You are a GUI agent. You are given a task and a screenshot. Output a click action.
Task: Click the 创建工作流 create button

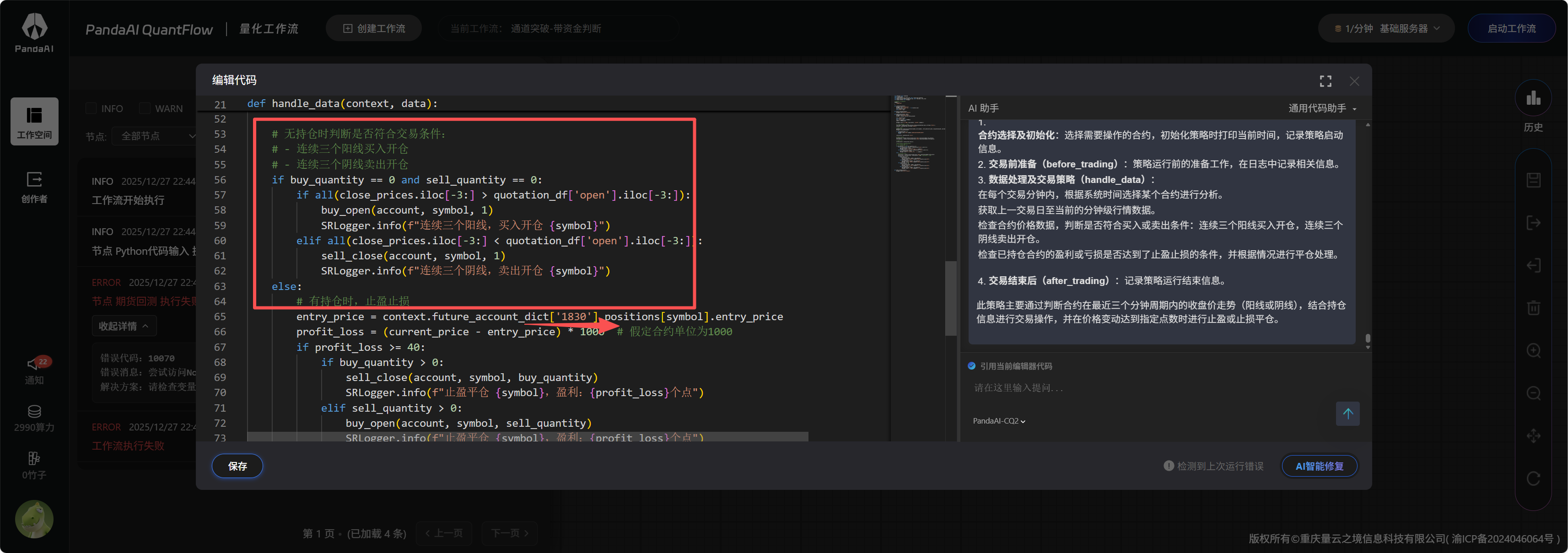[x=374, y=29]
